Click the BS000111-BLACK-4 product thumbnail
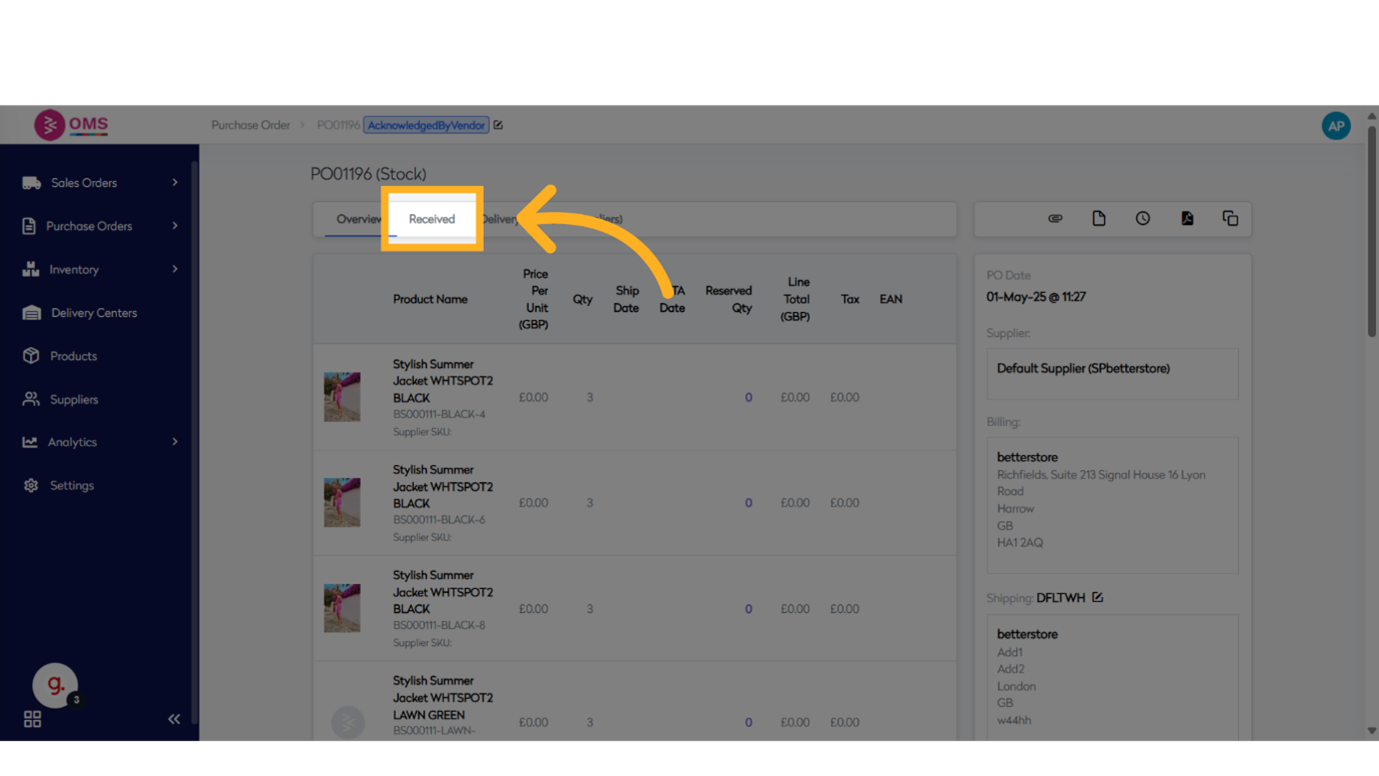 click(342, 397)
